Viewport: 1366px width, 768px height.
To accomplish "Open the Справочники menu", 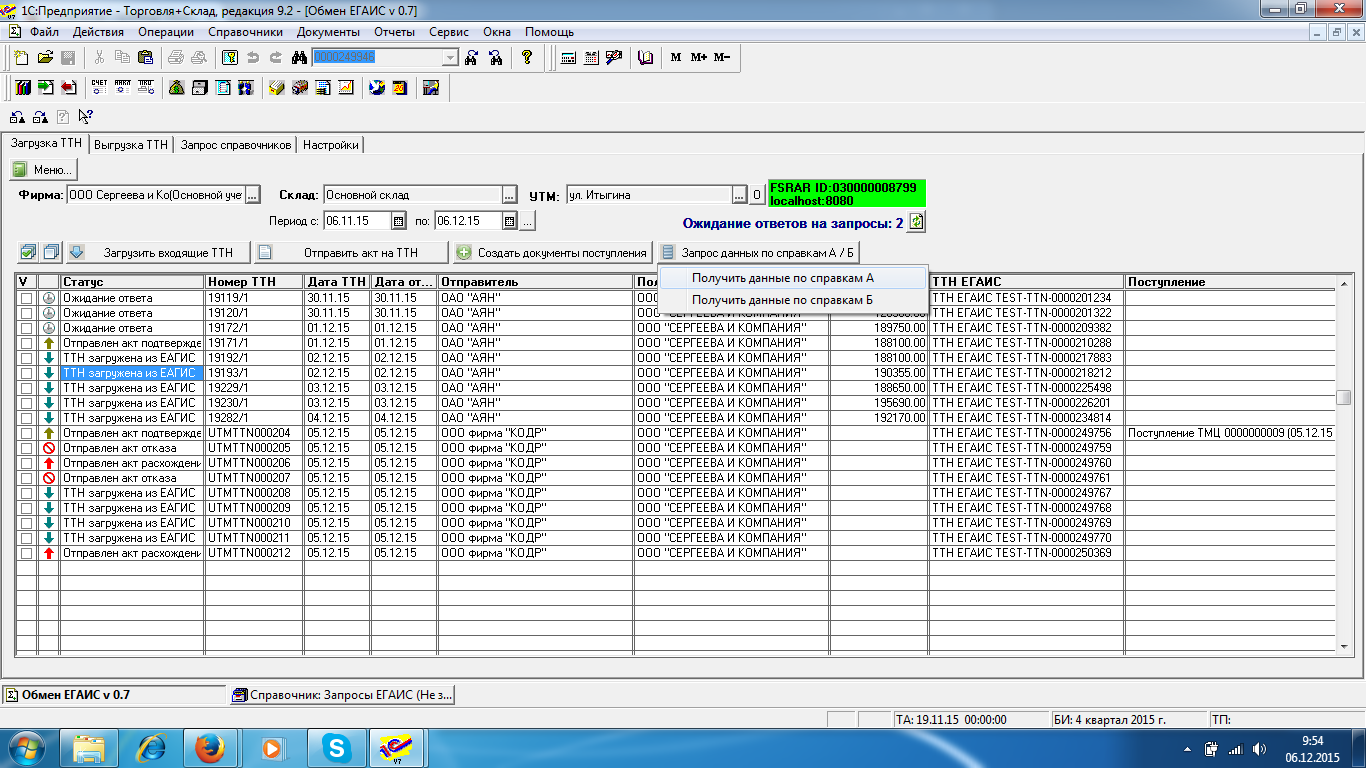I will tap(245, 32).
